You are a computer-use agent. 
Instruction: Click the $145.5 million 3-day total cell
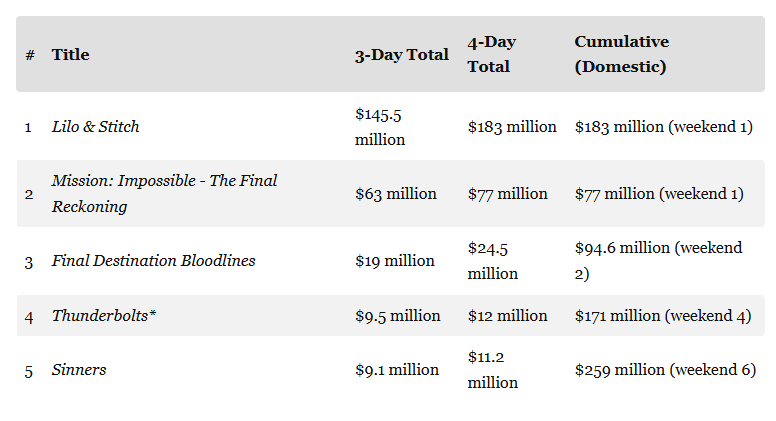point(381,127)
